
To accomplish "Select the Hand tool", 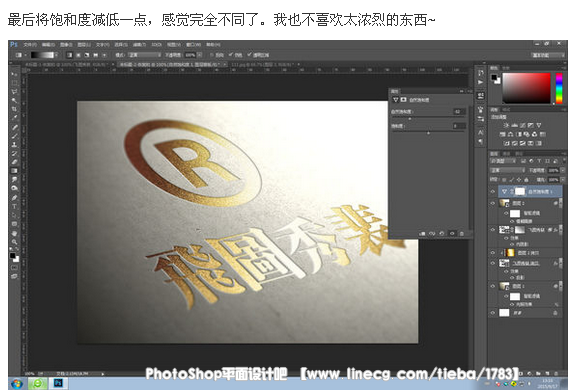I will [14, 233].
